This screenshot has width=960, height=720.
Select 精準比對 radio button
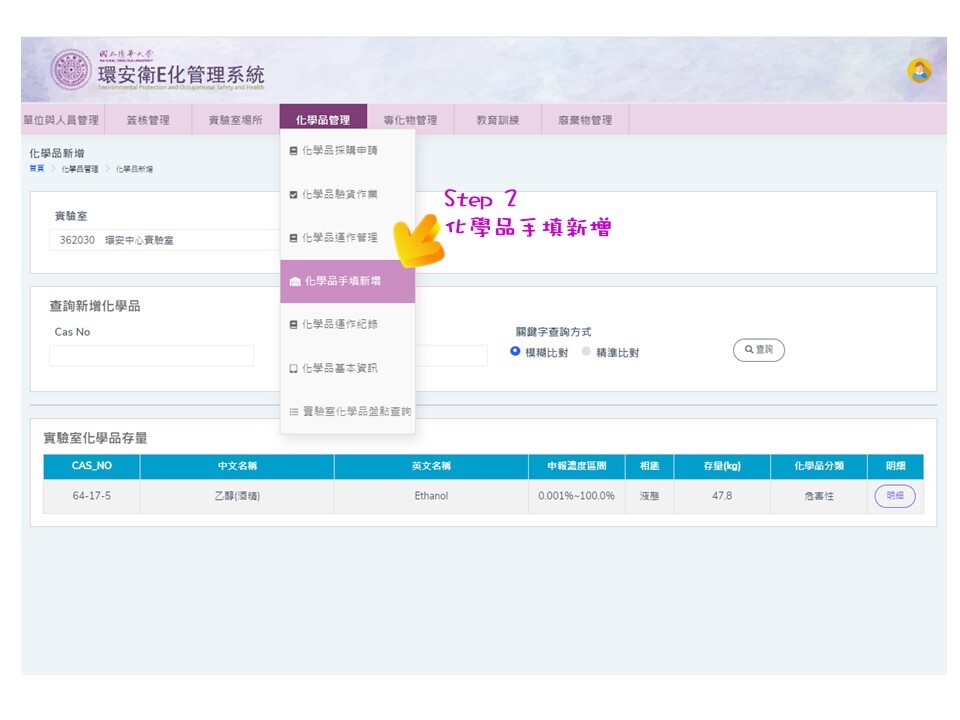(x=586, y=352)
